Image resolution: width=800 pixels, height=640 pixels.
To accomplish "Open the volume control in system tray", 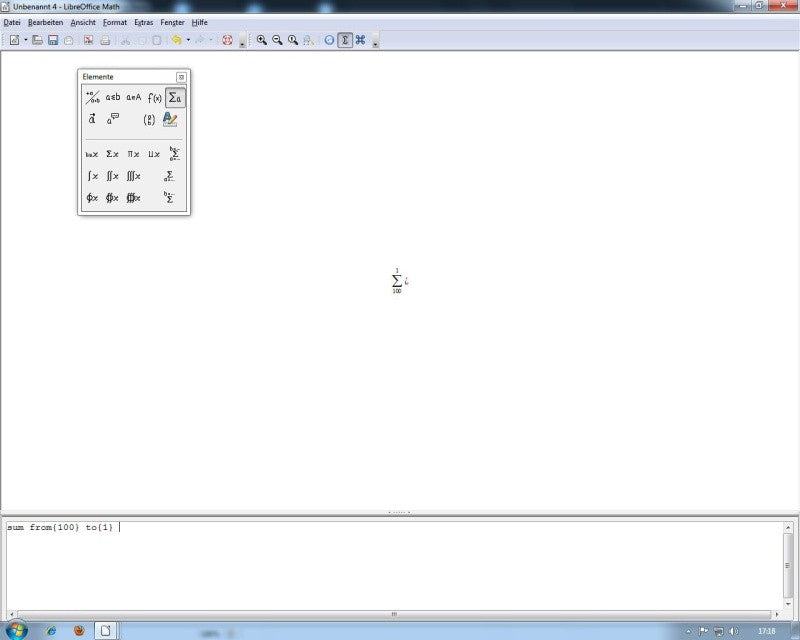I will click(734, 631).
